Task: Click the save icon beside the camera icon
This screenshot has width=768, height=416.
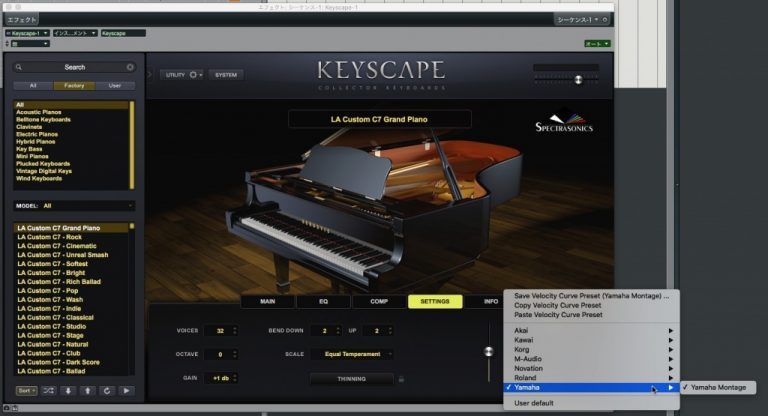Action: coord(15,408)
